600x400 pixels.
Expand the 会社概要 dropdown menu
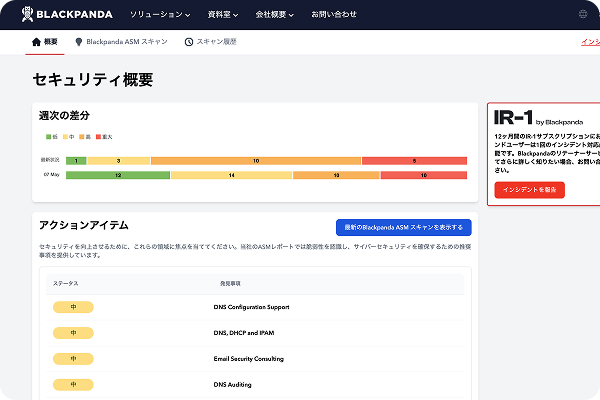tap(275, 15)
